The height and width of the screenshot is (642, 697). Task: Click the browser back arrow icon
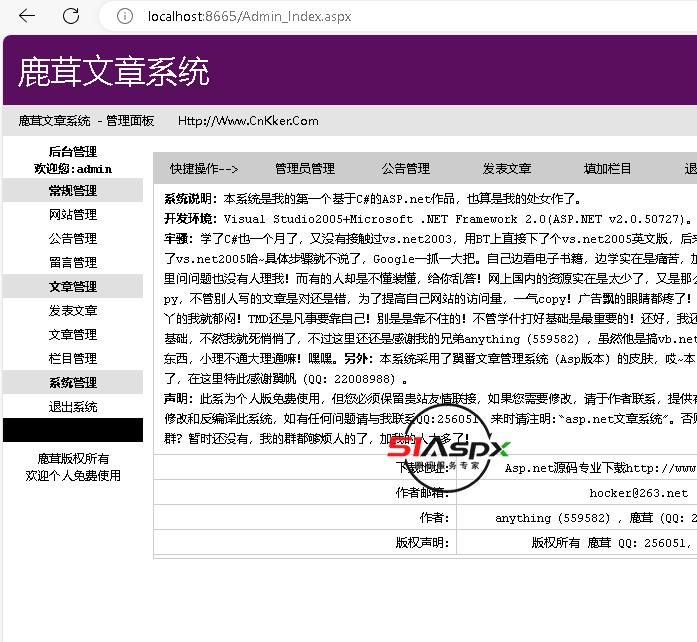[x=27, y=16]
